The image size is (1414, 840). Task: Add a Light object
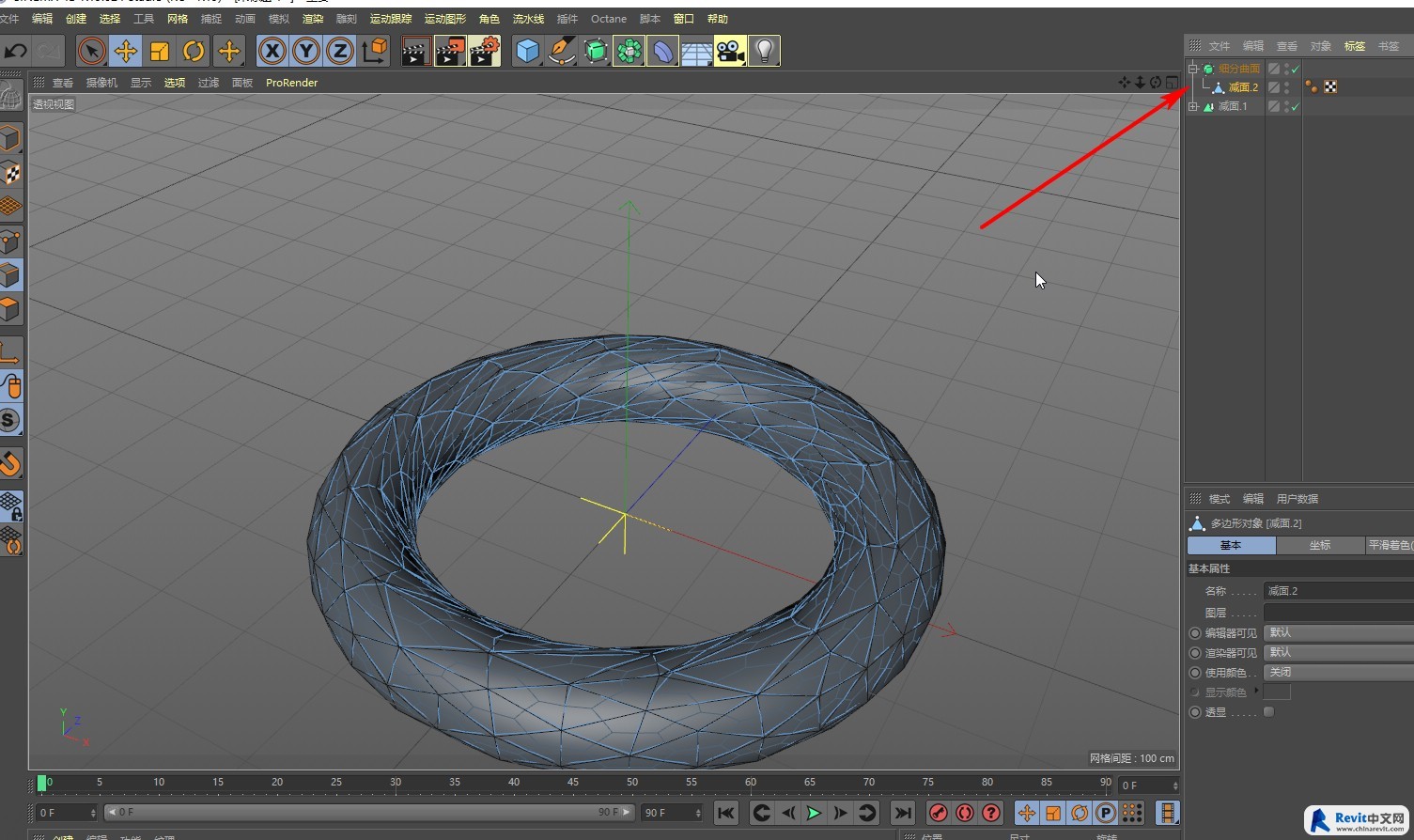(x=764, y=51)
